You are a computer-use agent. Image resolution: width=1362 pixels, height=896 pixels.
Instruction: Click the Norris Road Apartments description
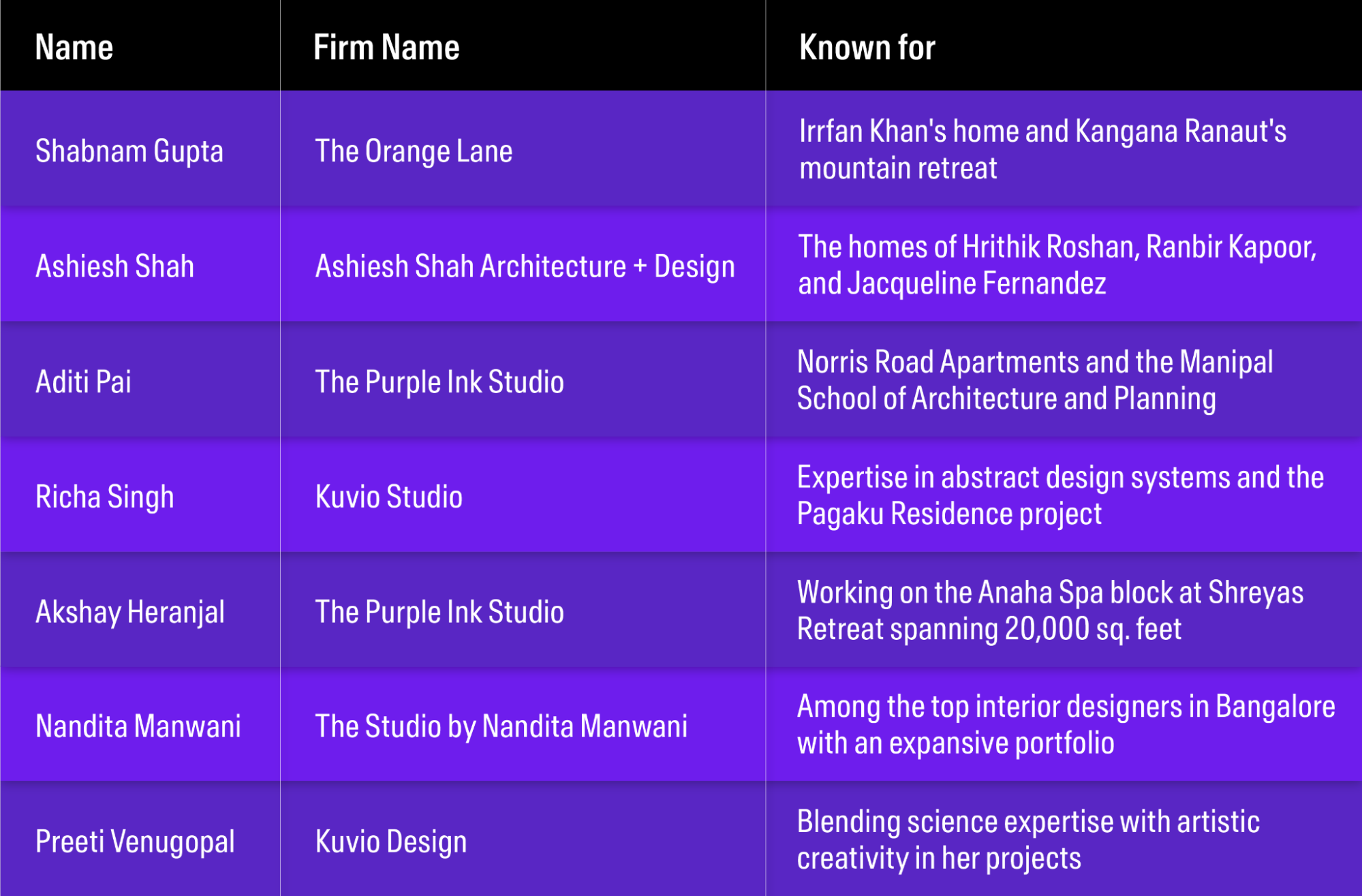click(x=1035, y=380)
